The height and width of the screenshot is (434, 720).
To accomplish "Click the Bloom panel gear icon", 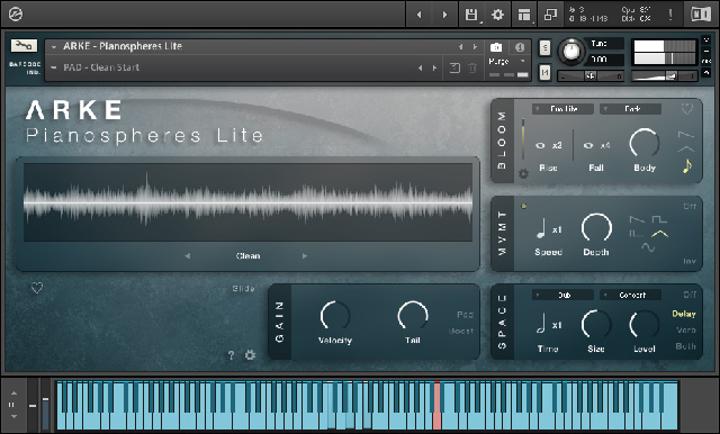I will tap(523, 174).
